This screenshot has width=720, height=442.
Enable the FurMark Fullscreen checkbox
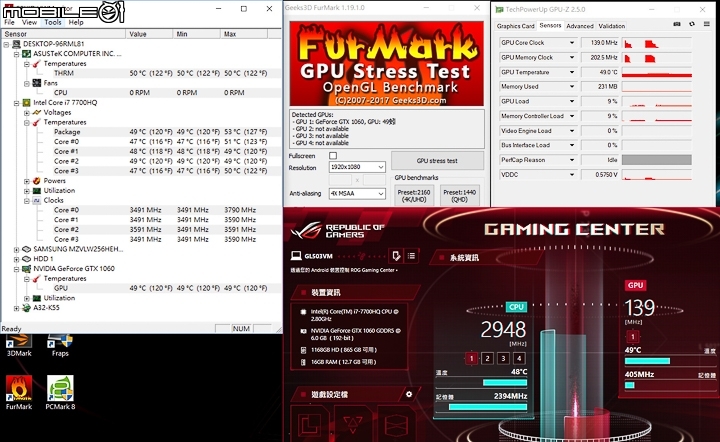[x=333, y=156]
